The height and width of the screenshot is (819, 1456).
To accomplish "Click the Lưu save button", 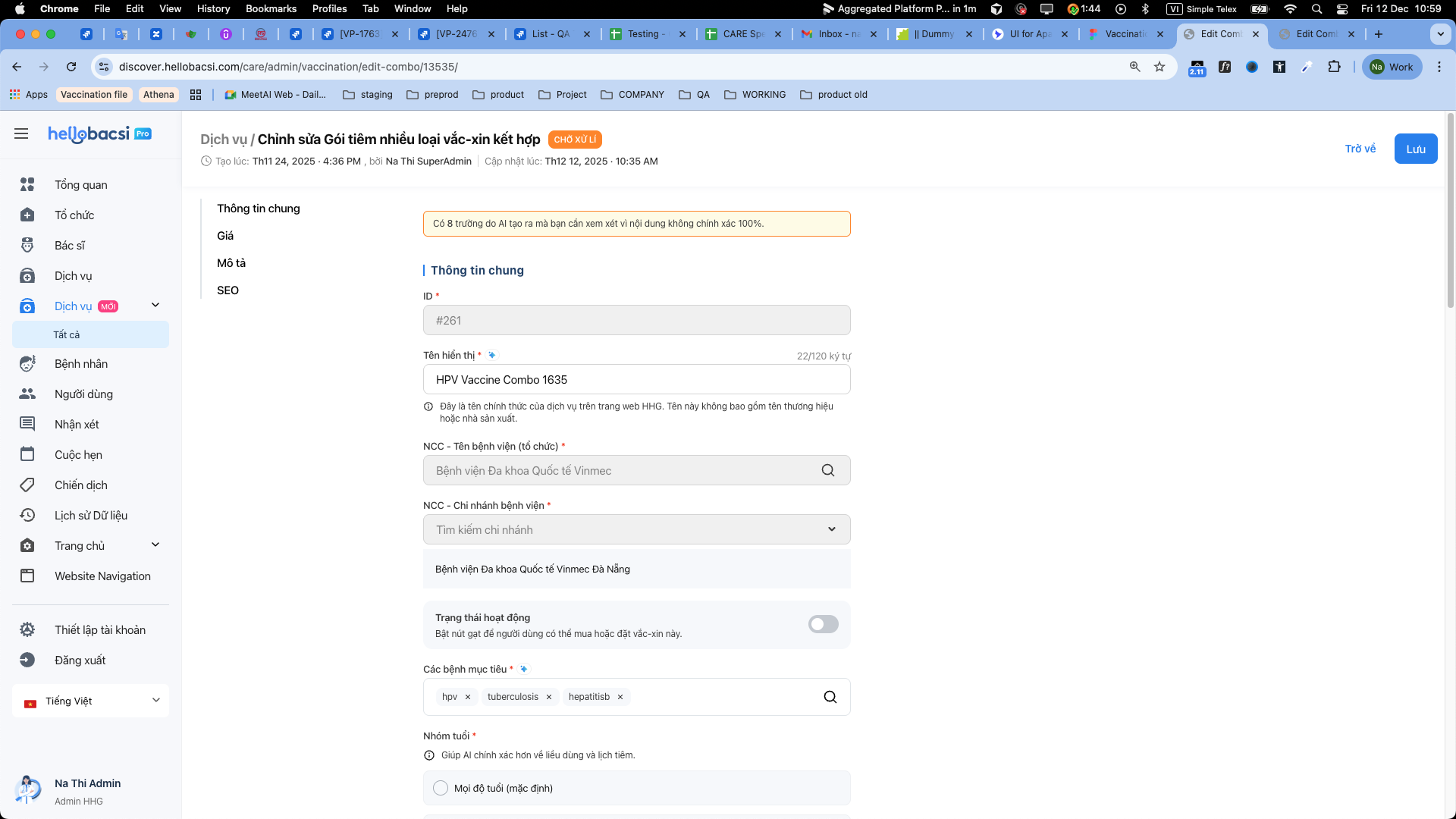I will 1415,149.
